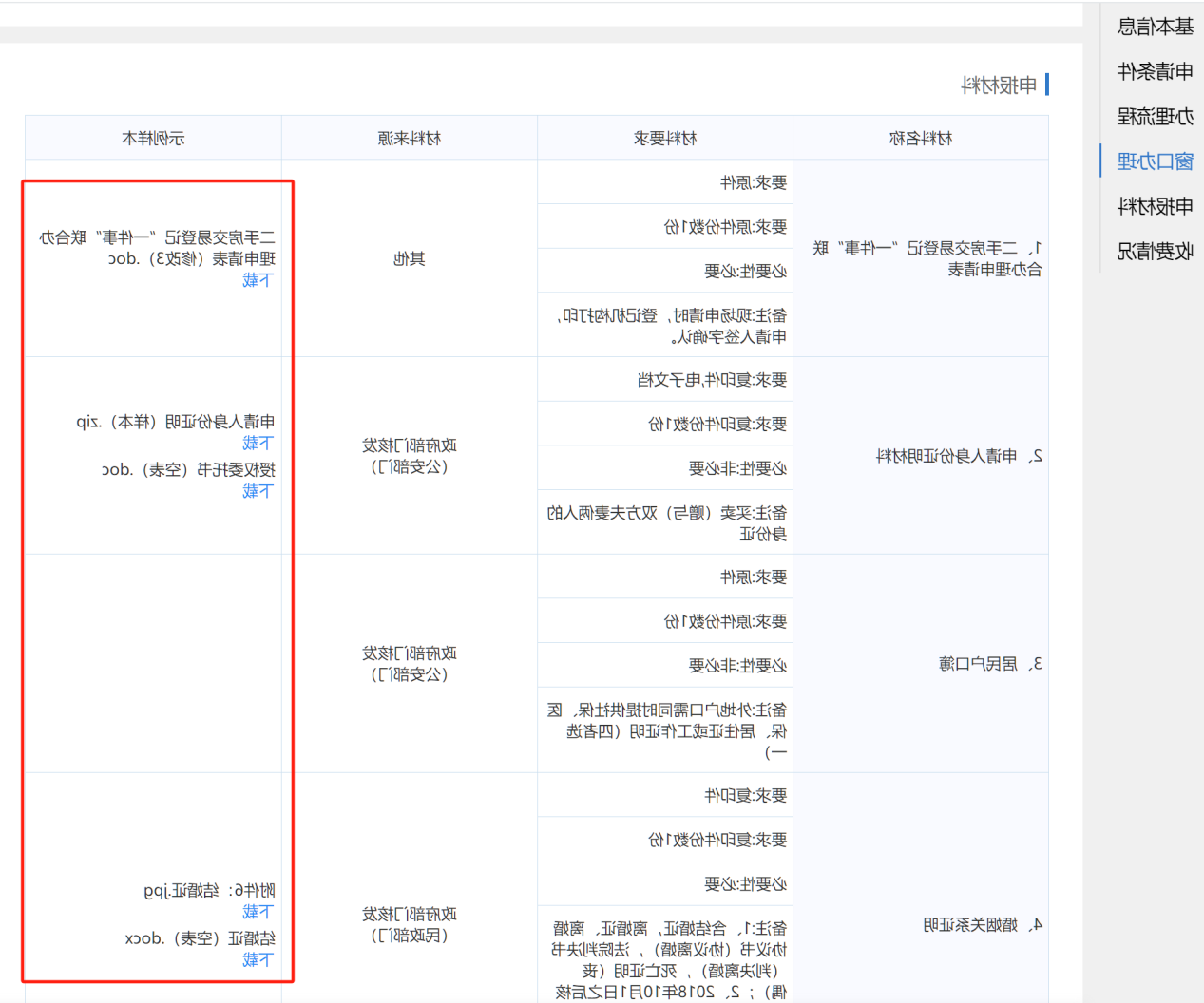Click the 材料来源 column header
The image size is (1204, 1003).
point(410,139)
